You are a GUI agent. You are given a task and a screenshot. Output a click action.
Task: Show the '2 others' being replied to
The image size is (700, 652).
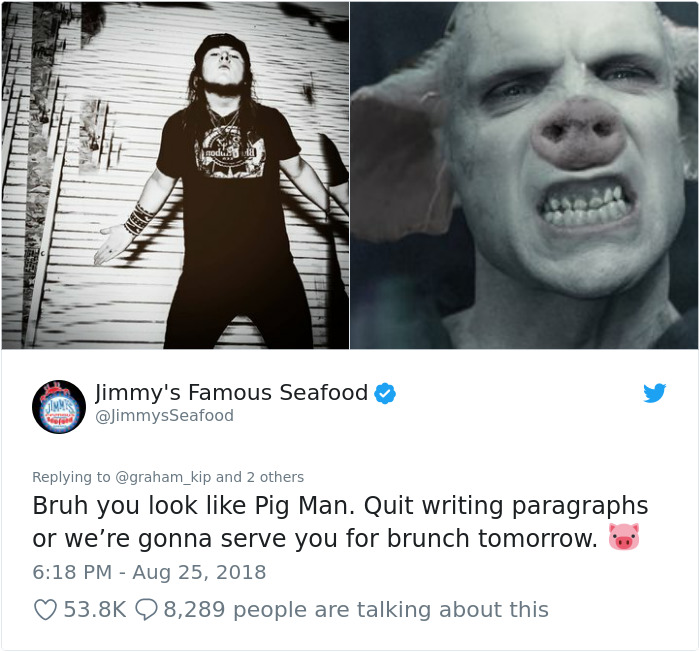(275, 477)
